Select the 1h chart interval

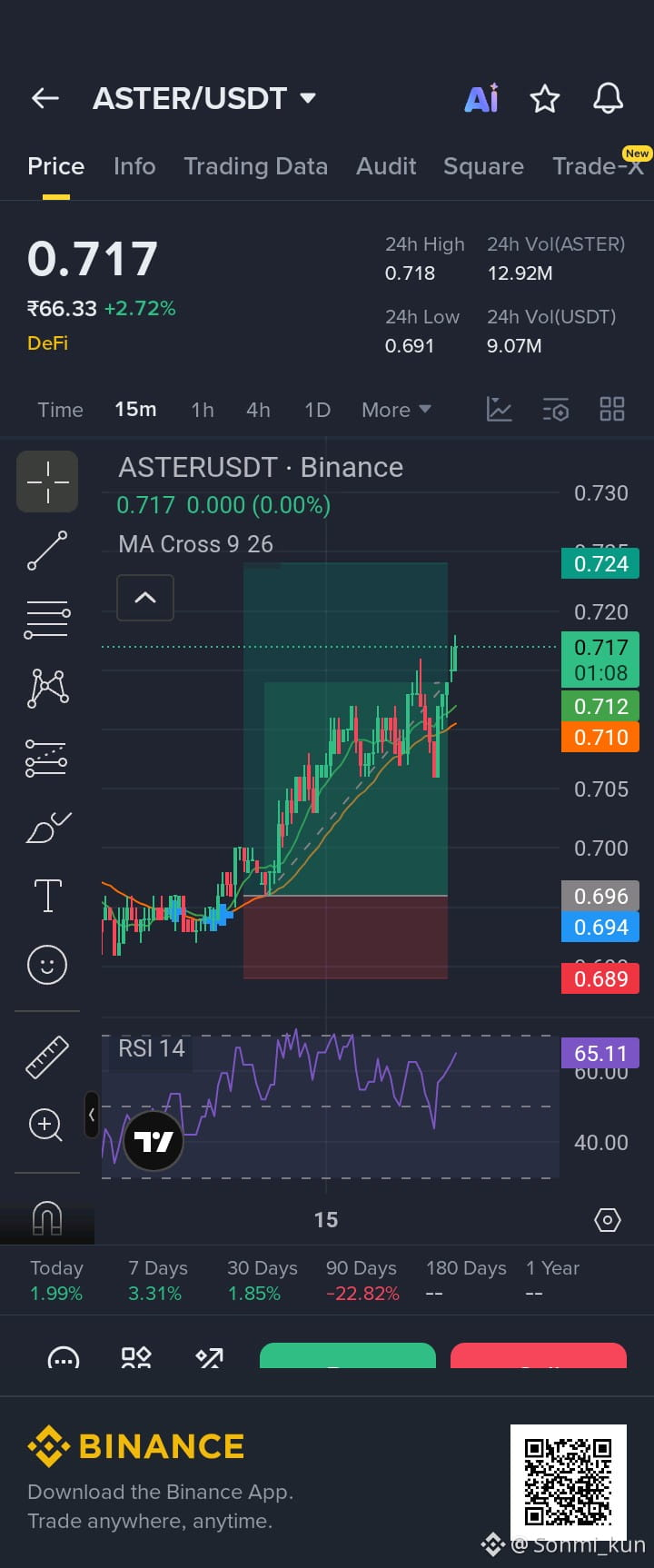tap(203, 410)
